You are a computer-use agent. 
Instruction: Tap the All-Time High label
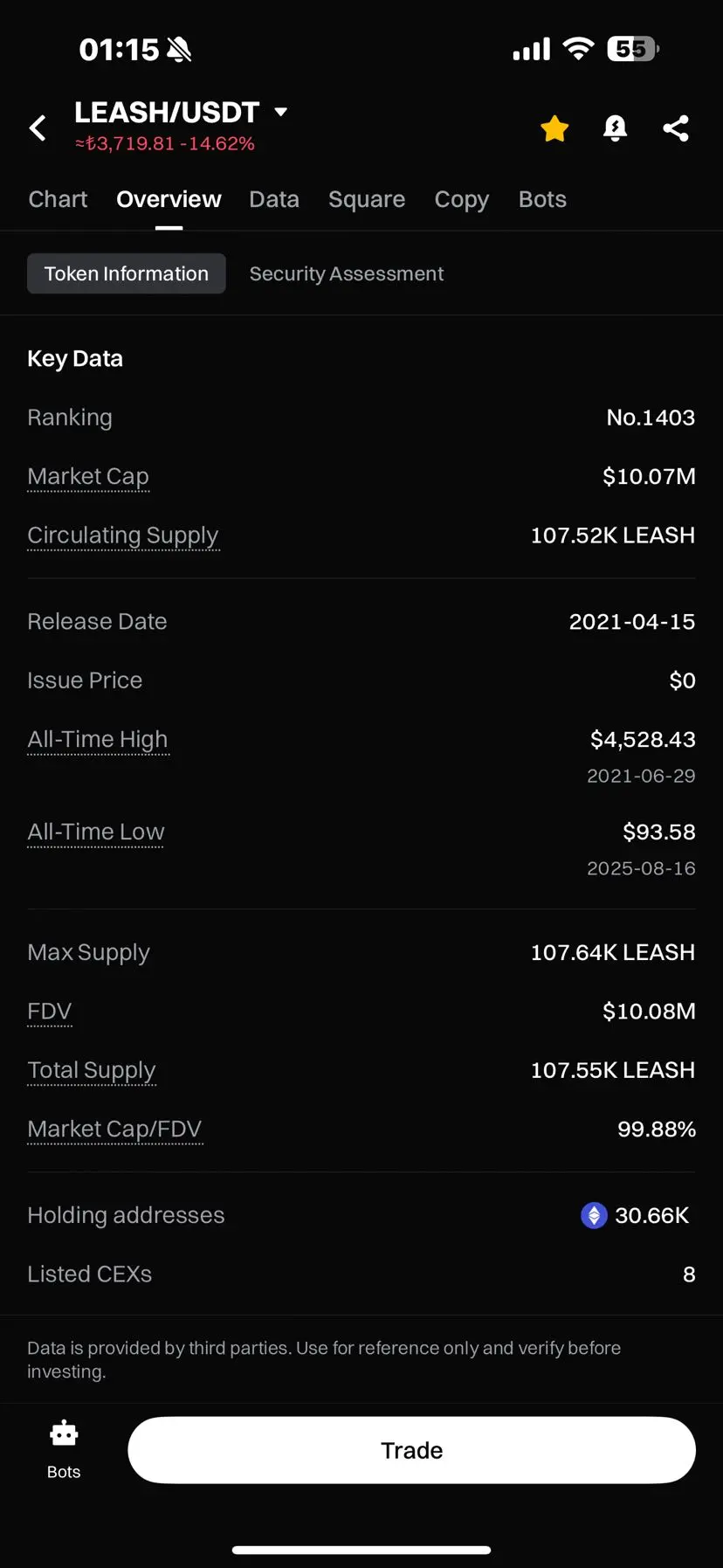click(x=98, y=740)
